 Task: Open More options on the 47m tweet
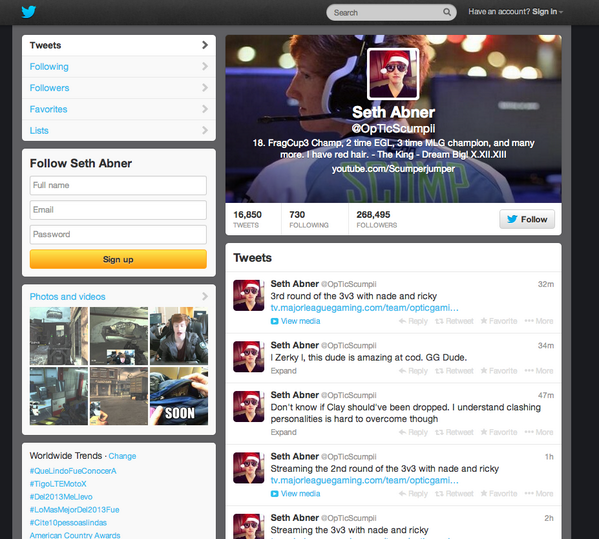point(539,432)
